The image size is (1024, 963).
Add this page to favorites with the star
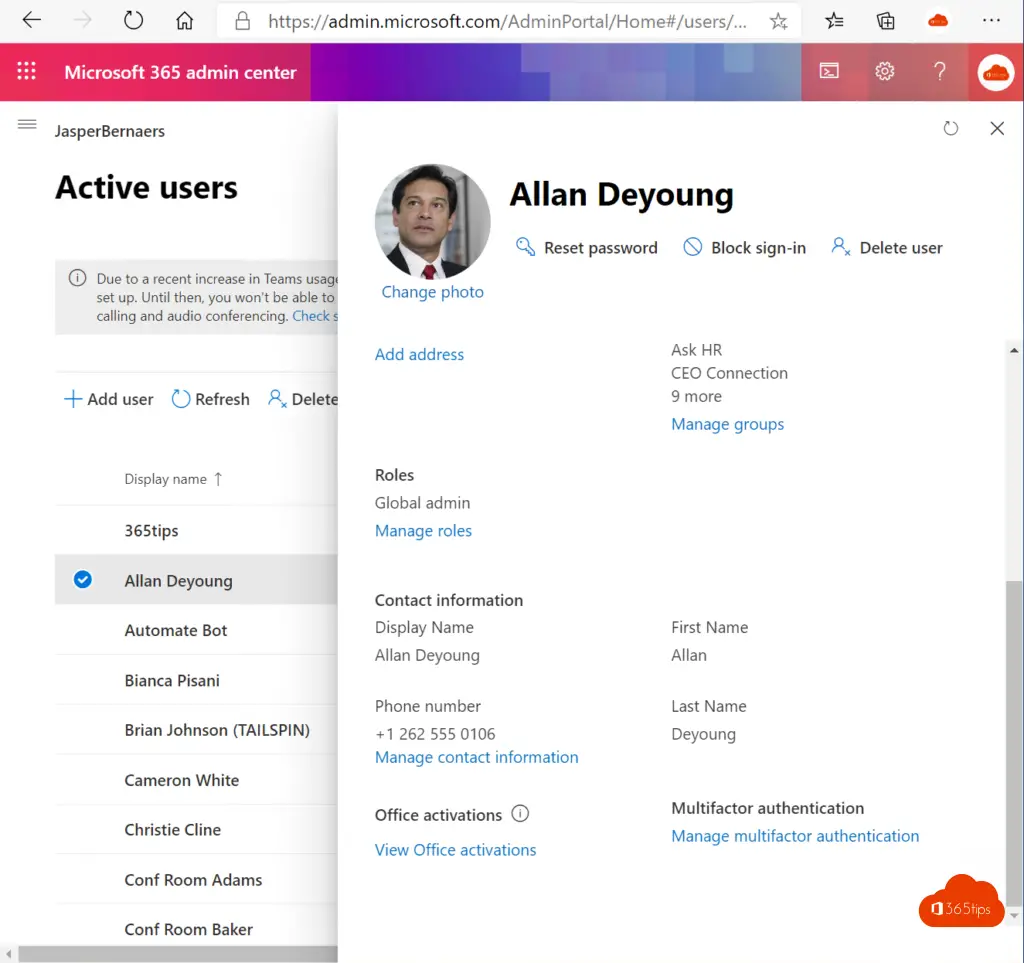tap(778, 22)
